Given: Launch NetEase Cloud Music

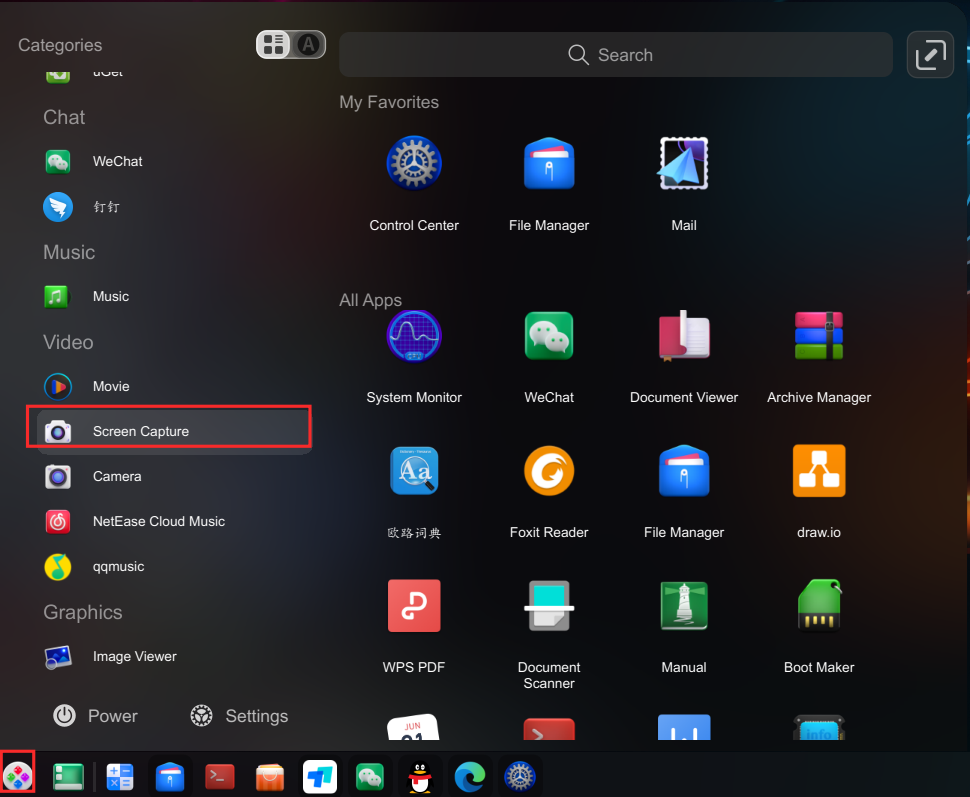Looking at the screenshot, I should (176, 522).
